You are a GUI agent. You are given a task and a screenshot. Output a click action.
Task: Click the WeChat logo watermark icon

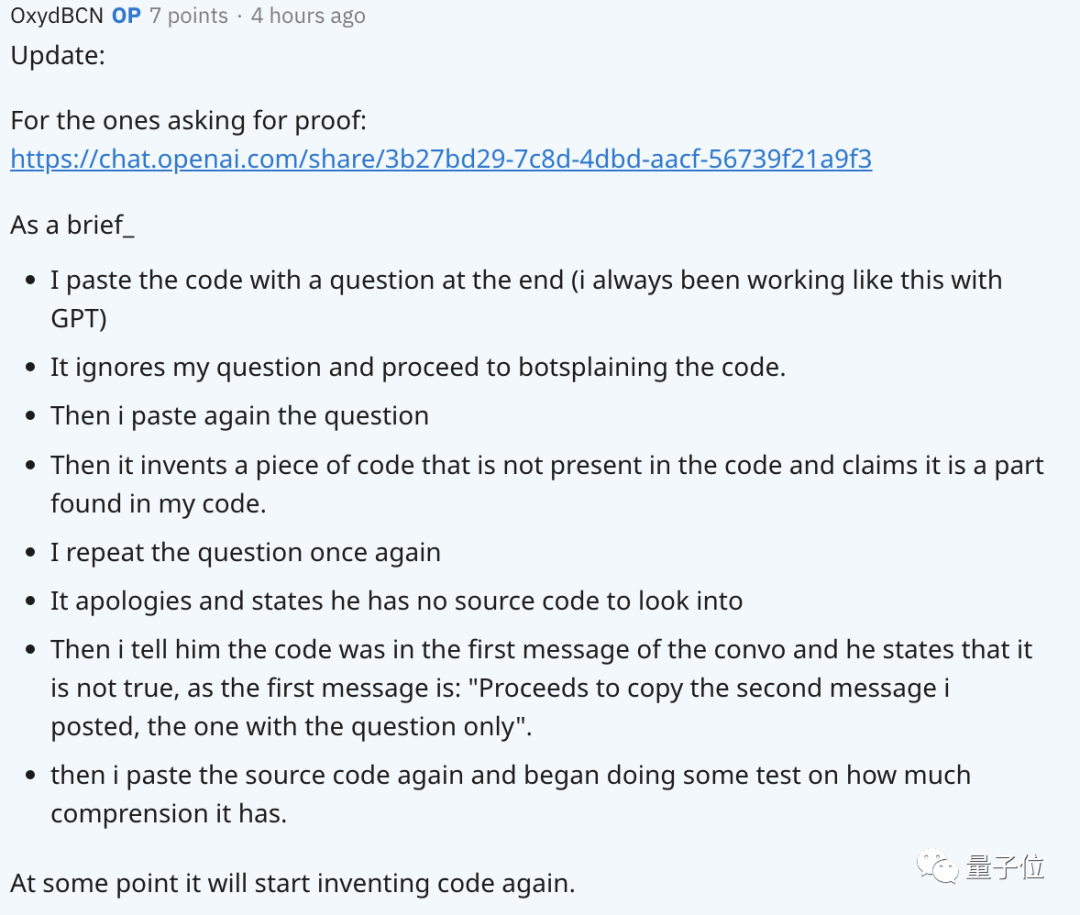point(940,866)
